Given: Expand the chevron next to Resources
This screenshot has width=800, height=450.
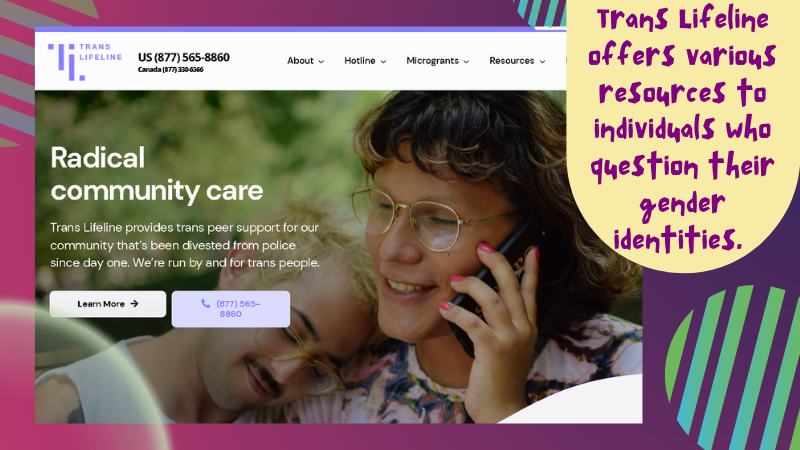Looking at the screenshot, I should click(x=542, y=61).
